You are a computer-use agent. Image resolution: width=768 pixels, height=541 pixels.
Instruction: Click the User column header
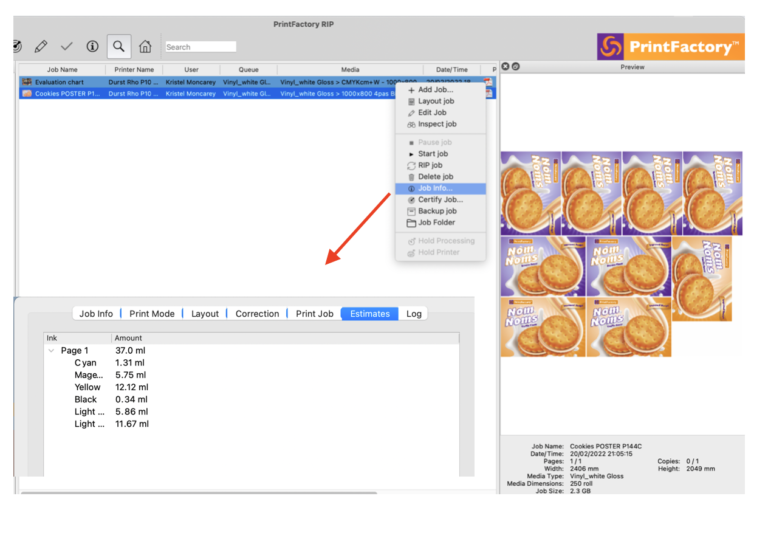pos(192,70)
